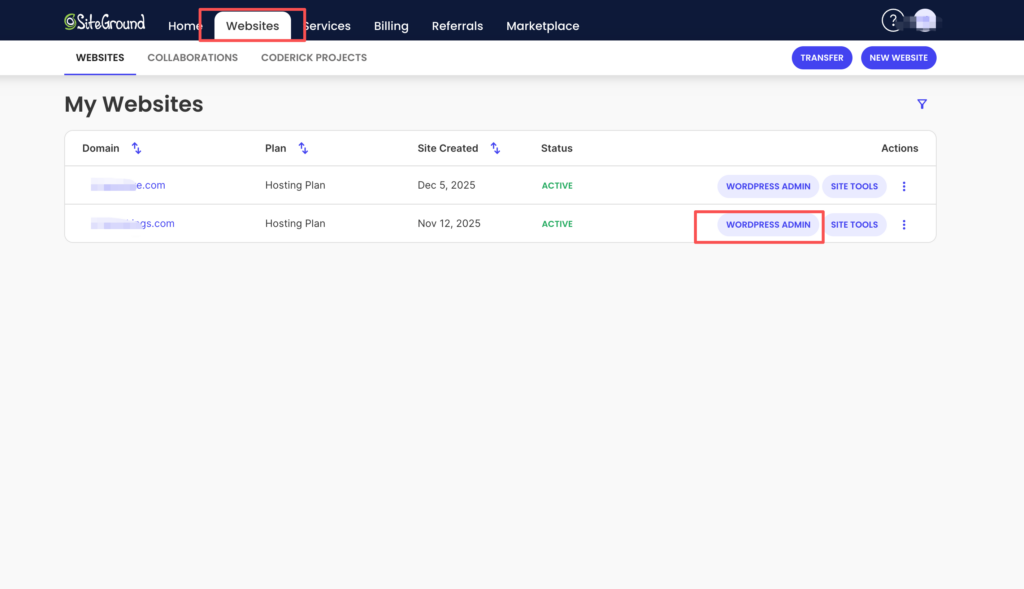Switch to the Collaborations tab
1024x589 pixels.
click(192, 58)
